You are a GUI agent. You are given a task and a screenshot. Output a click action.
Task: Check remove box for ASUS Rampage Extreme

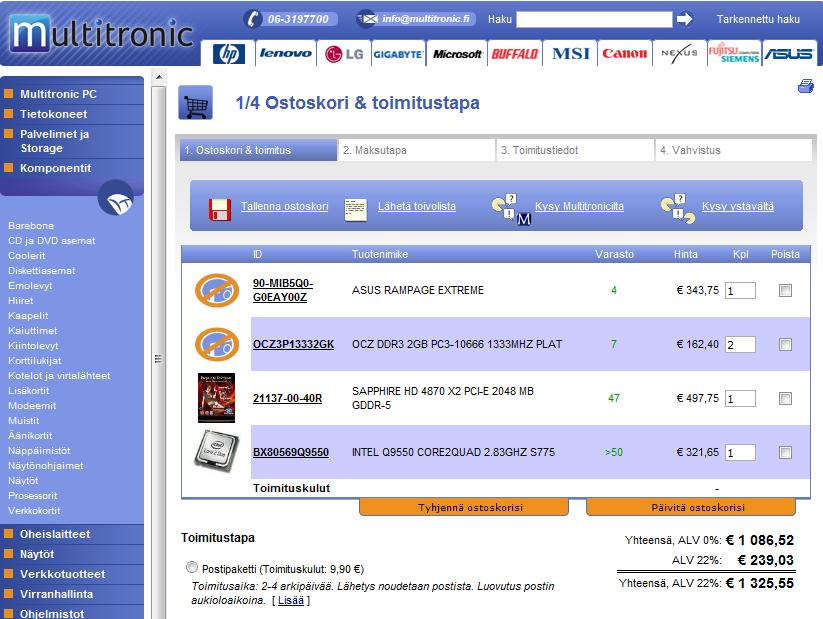click(785, 290)
